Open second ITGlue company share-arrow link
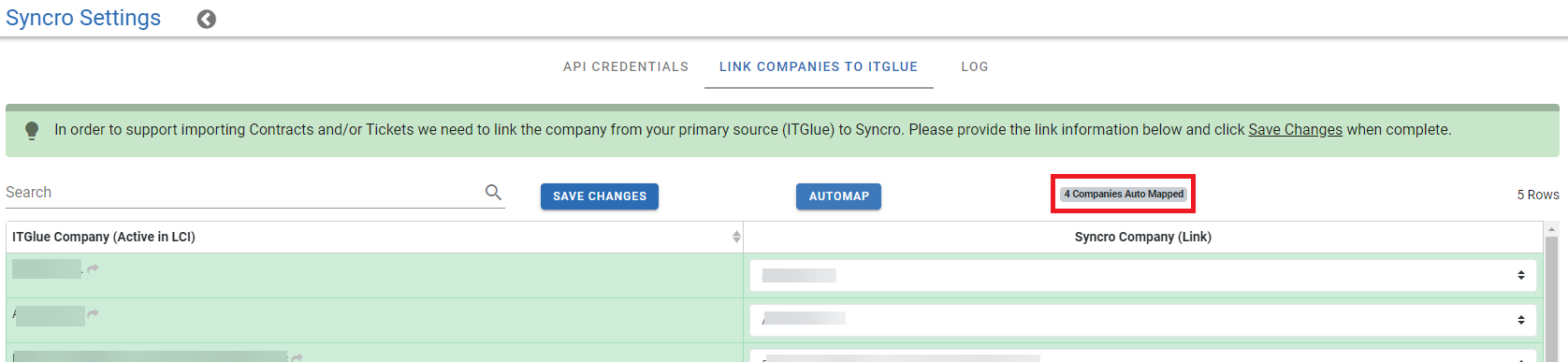The image size is (1568, 362). [x=94, y=313]
